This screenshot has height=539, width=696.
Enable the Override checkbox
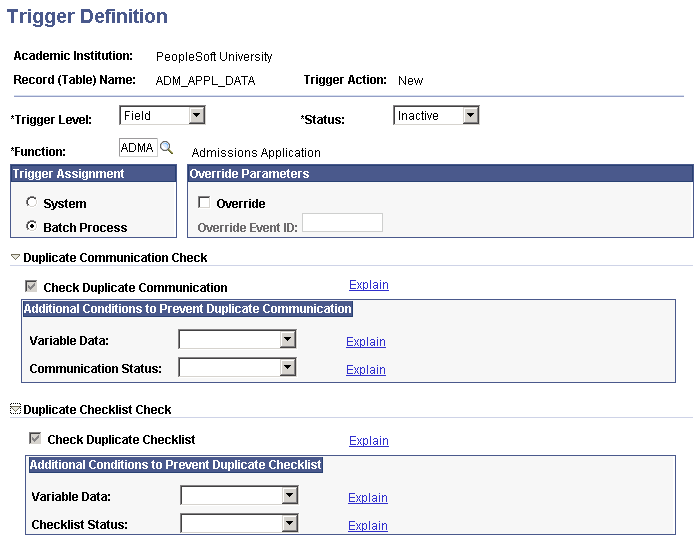tap(204, 202)
